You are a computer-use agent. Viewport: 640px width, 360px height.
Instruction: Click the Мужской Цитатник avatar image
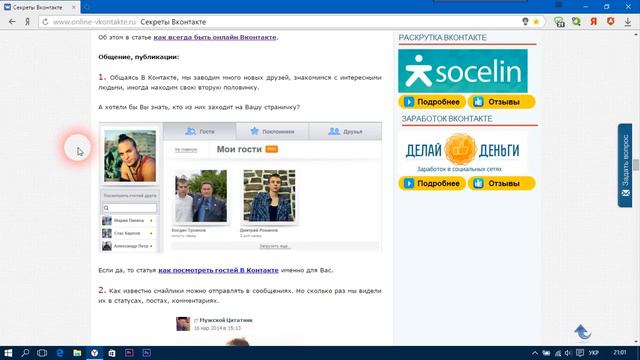click(183, 324)
